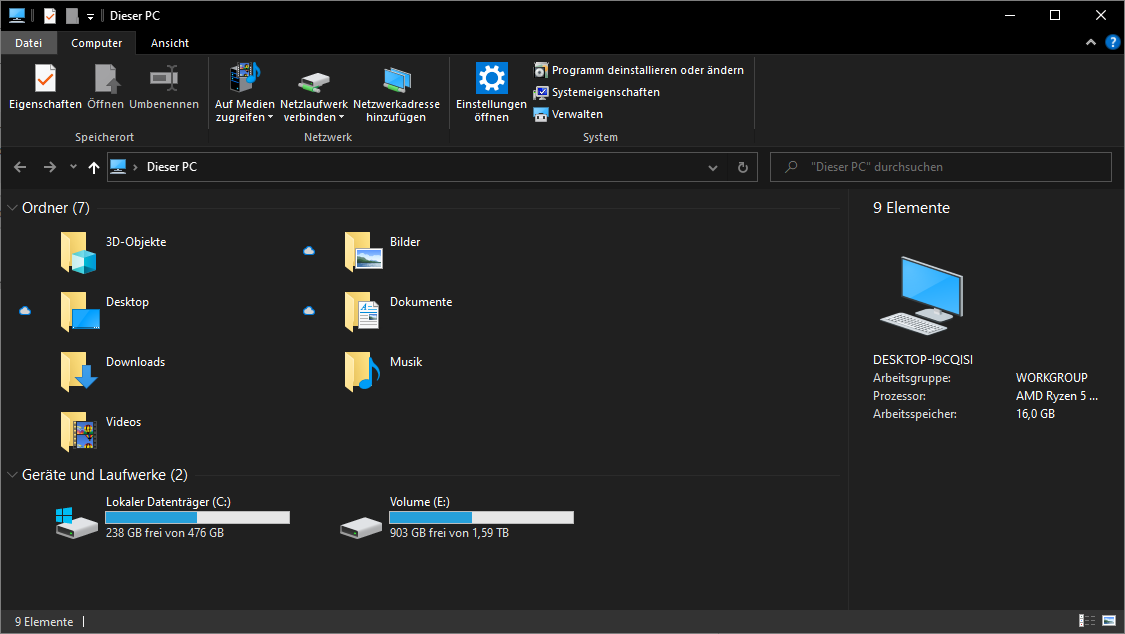
Task: Select the Videos folder
Action: click(101, 432)
